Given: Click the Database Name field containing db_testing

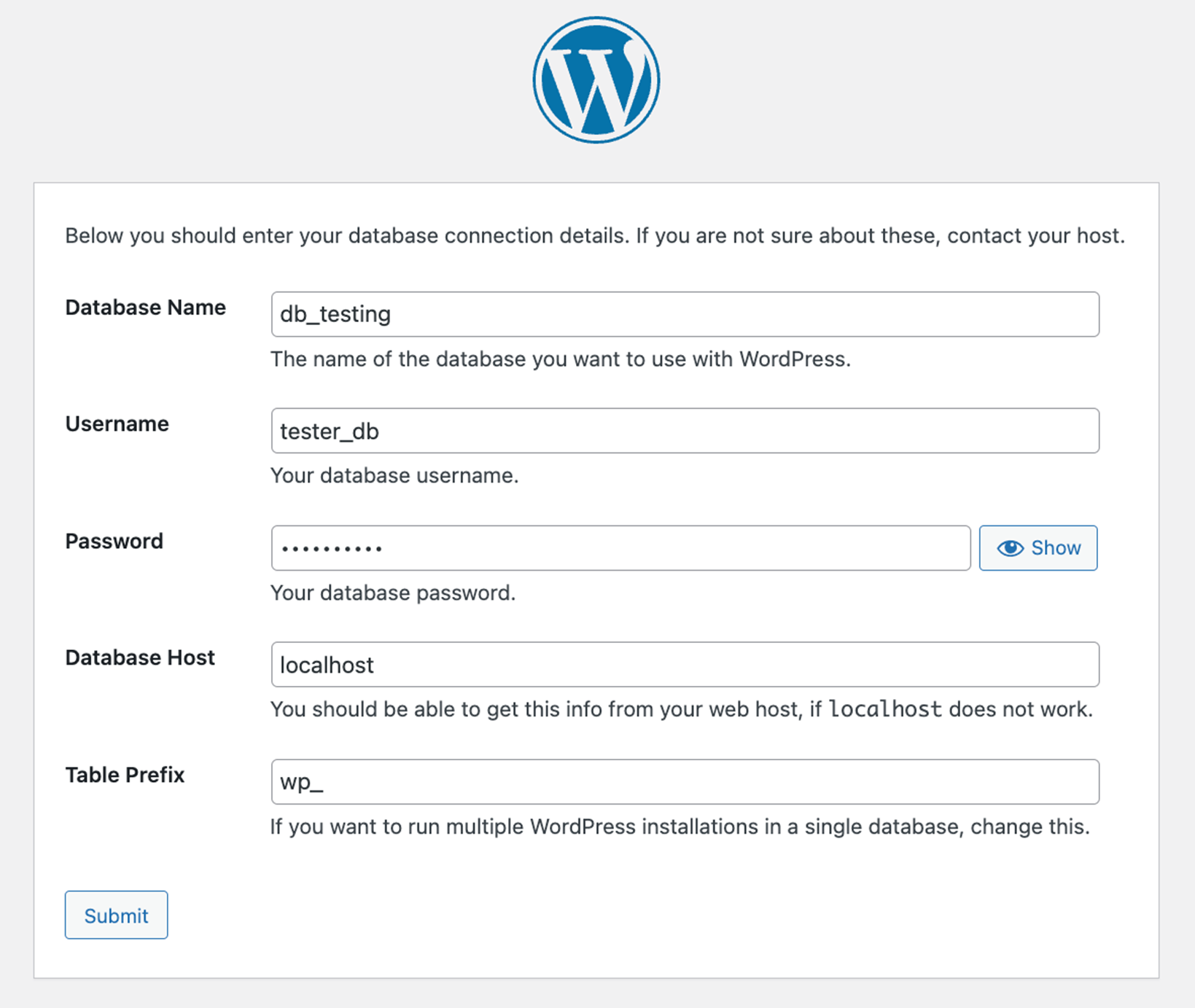Looking at the screenshot, I should tap(685, 314).
